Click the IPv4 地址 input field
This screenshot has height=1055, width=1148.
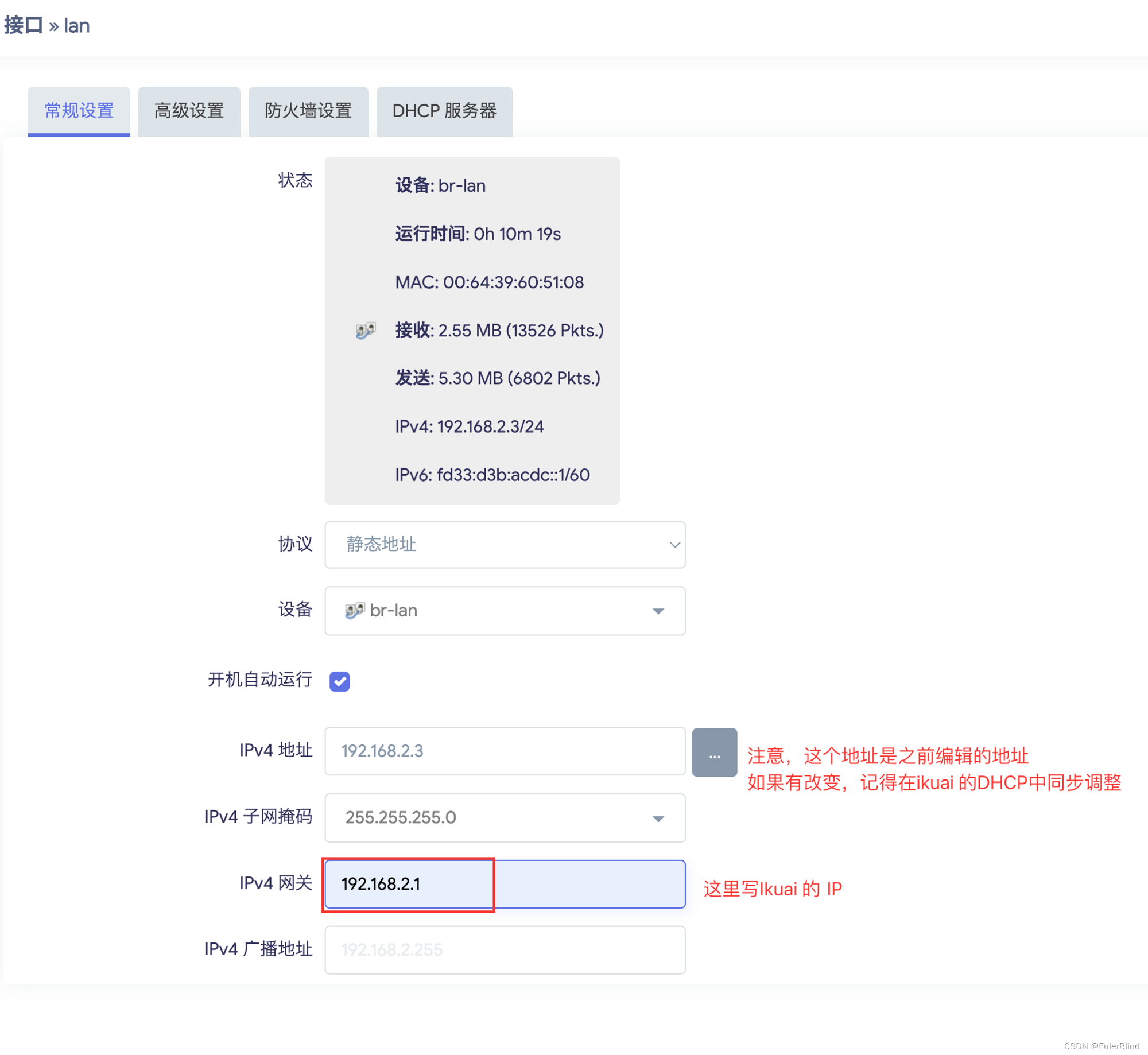[x=505, y=751]
